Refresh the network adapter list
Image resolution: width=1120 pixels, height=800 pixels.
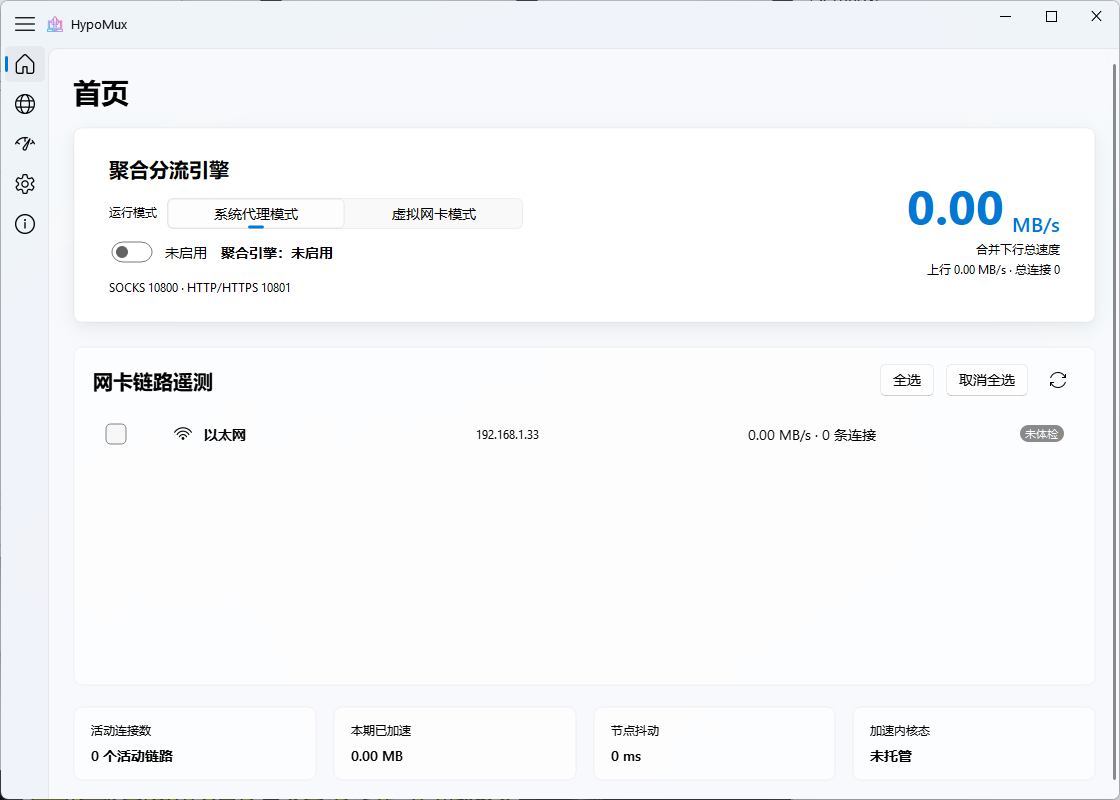1058,380
